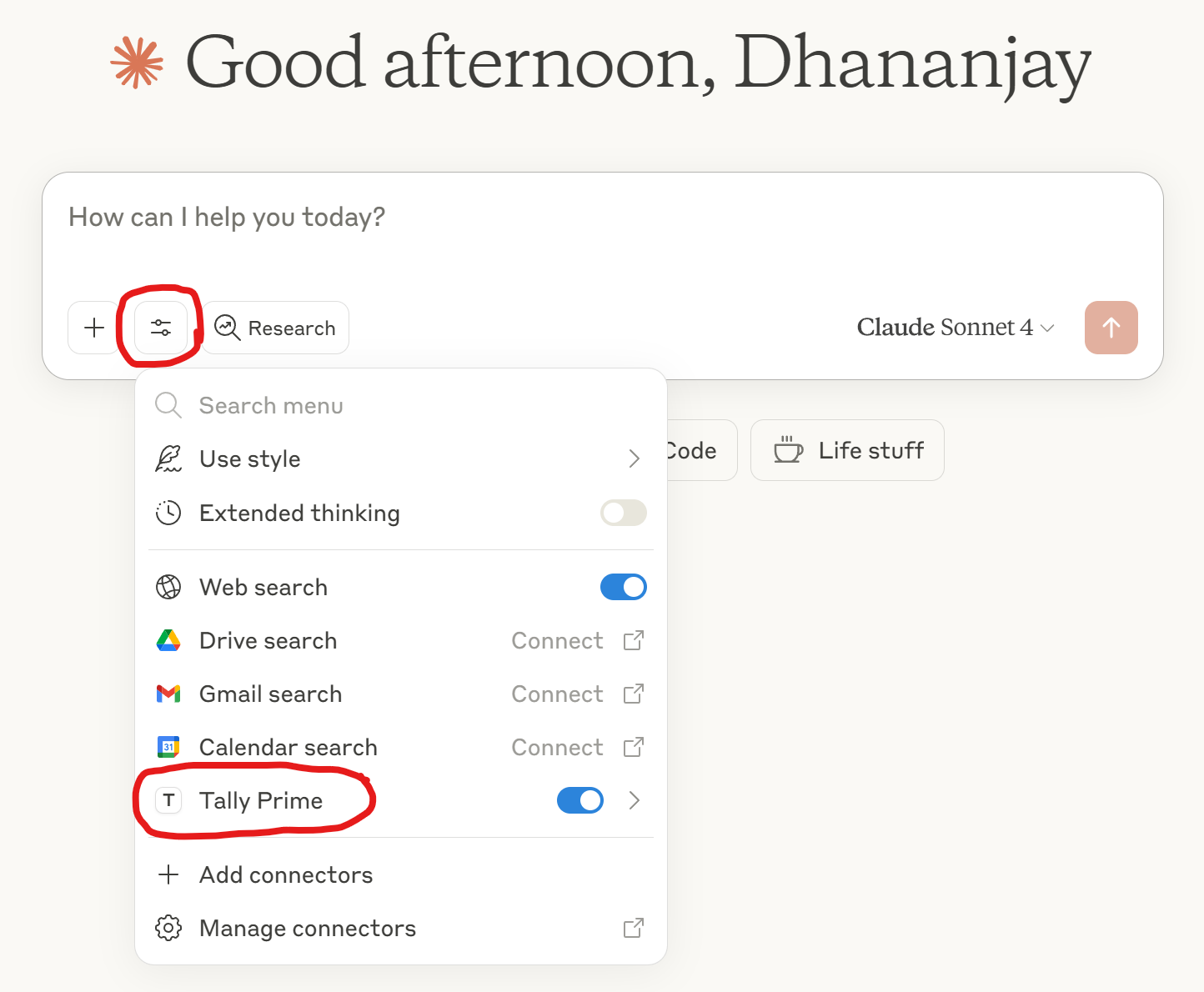The width and height of the screenshot is (1204, 992).
Task: Enable the Extended thinking toggle
Action: [x=624, y=513]
